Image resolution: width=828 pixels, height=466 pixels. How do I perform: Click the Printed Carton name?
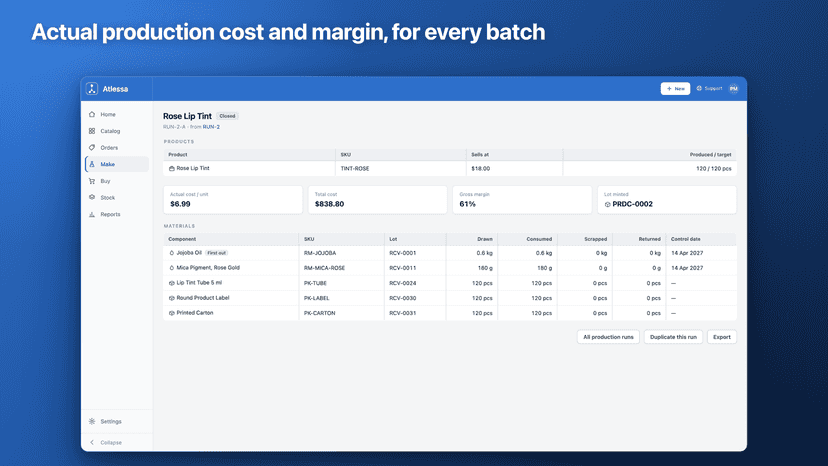195,313
